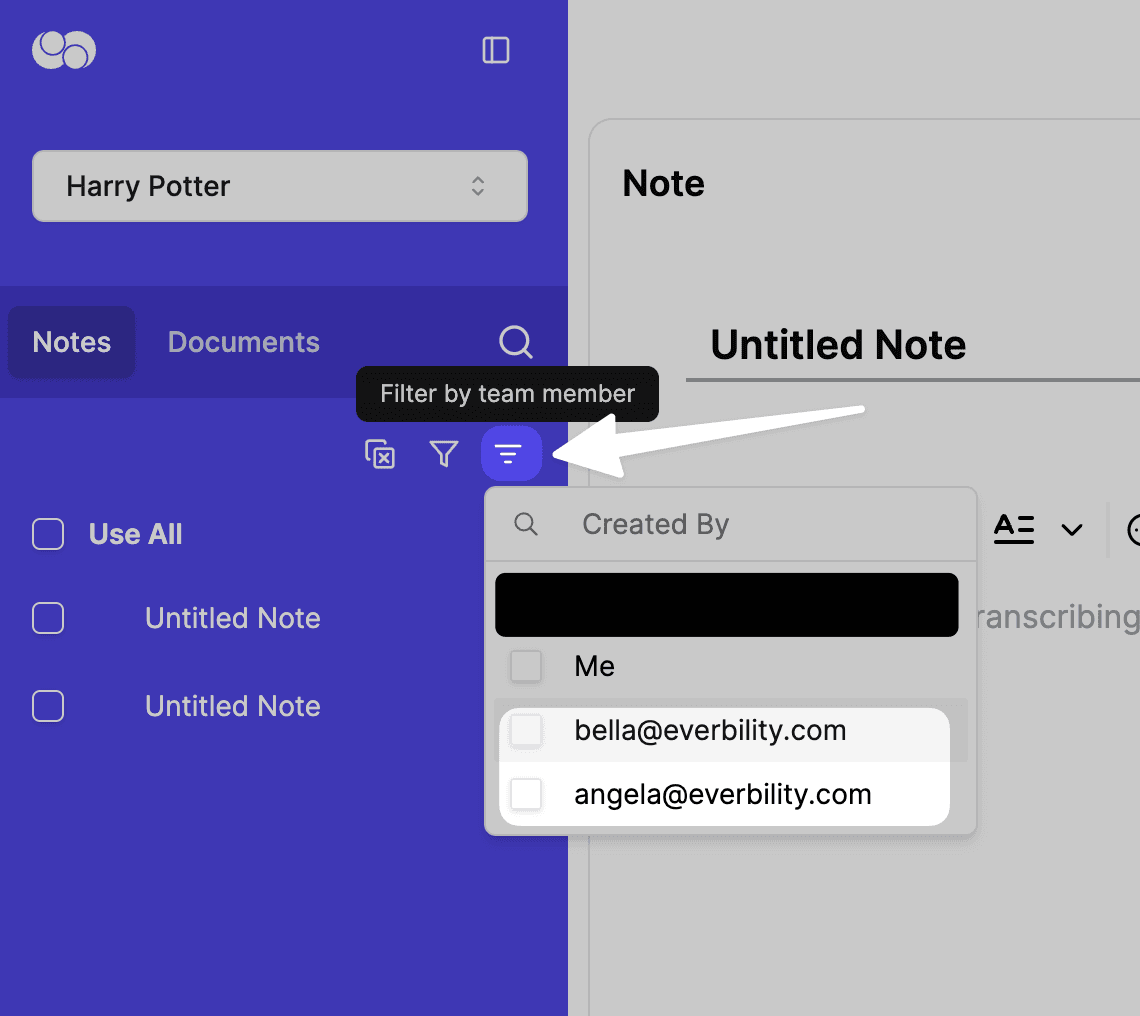This screenshot has width=1140, height=1016.
Task: Tick the Me checkbox
Action: (526, 666)
